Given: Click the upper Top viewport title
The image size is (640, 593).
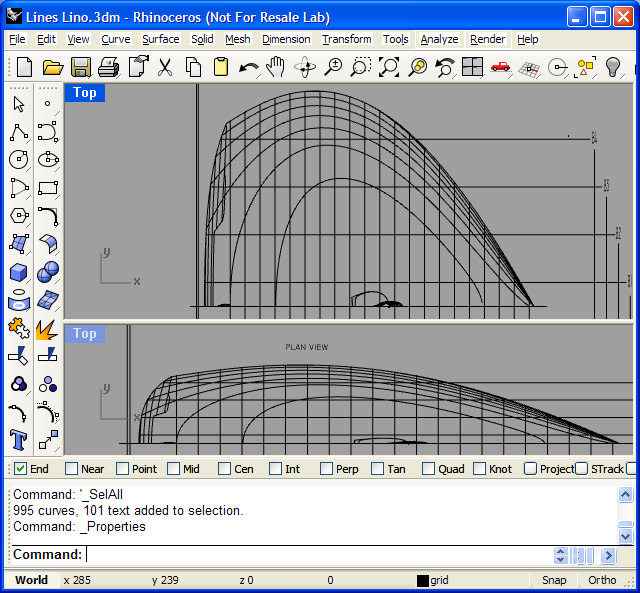Looking at the screenshot, I should click(x=85, y=93).
